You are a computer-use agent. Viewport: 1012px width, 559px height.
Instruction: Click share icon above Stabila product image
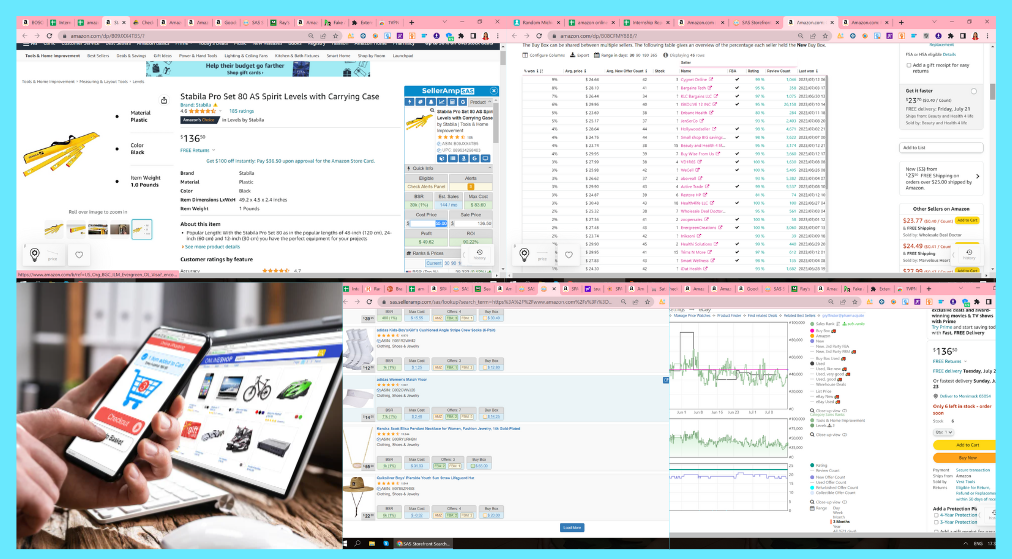click(164, 101)
